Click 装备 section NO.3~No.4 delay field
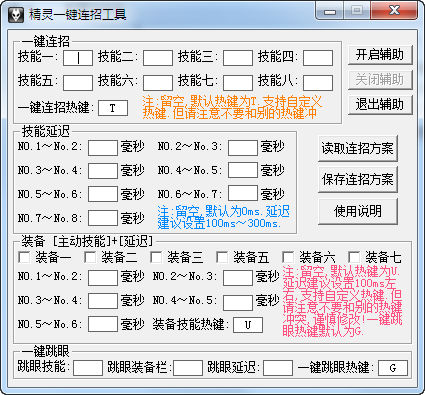Viewport: 425px width, 395px height. tap(103, 301)
